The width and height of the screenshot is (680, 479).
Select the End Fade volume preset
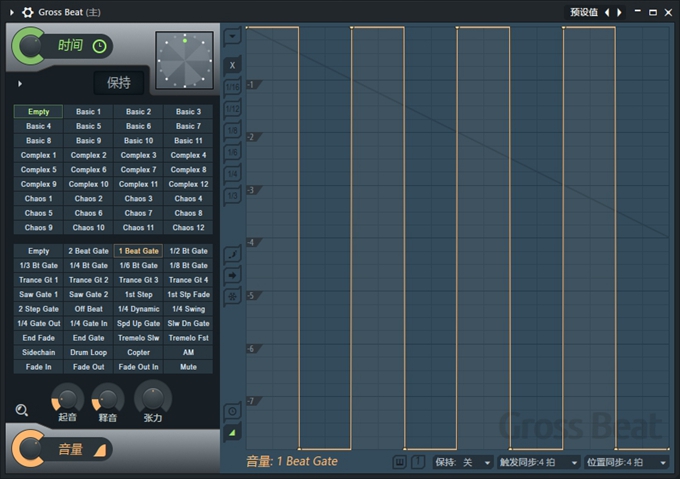[x=39, y=338]
